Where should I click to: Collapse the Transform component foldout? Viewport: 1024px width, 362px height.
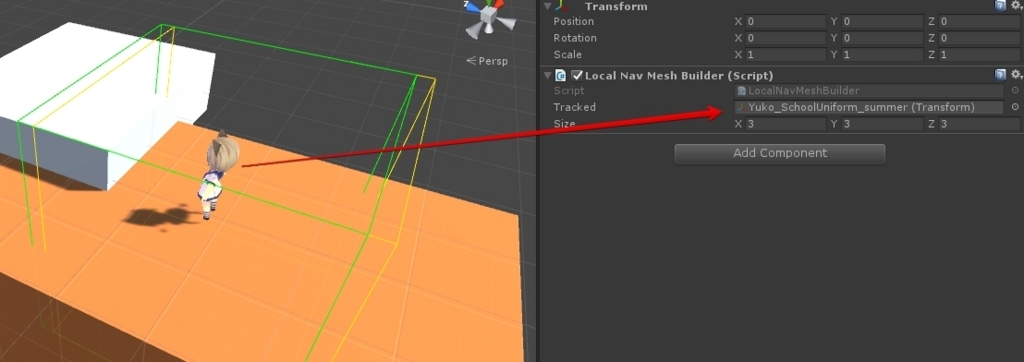[547, 6]
